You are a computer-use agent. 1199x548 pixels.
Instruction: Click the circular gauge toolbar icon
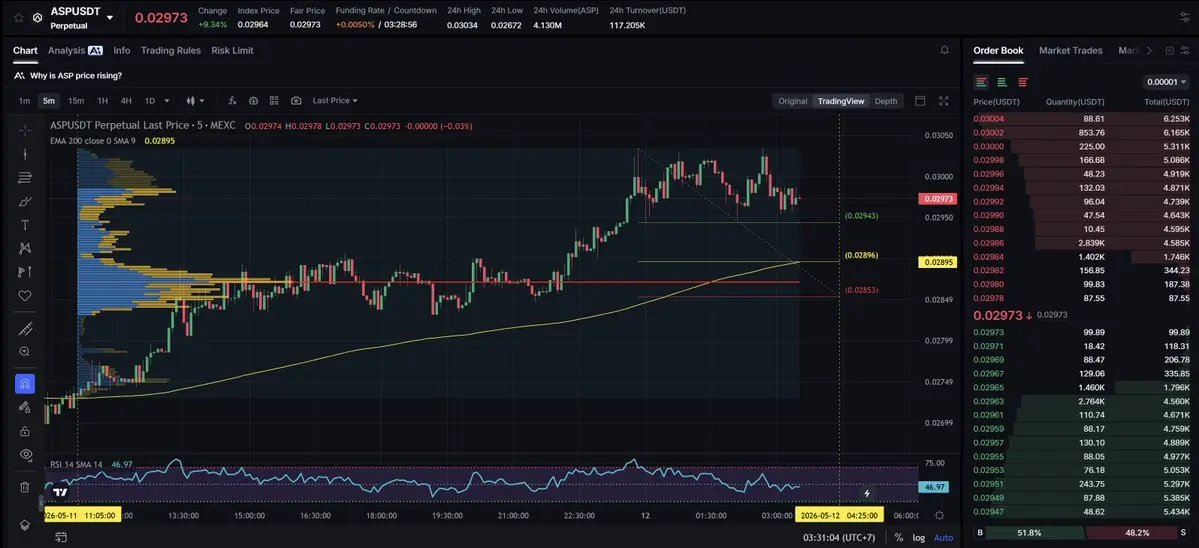click(x=253, y=101)
